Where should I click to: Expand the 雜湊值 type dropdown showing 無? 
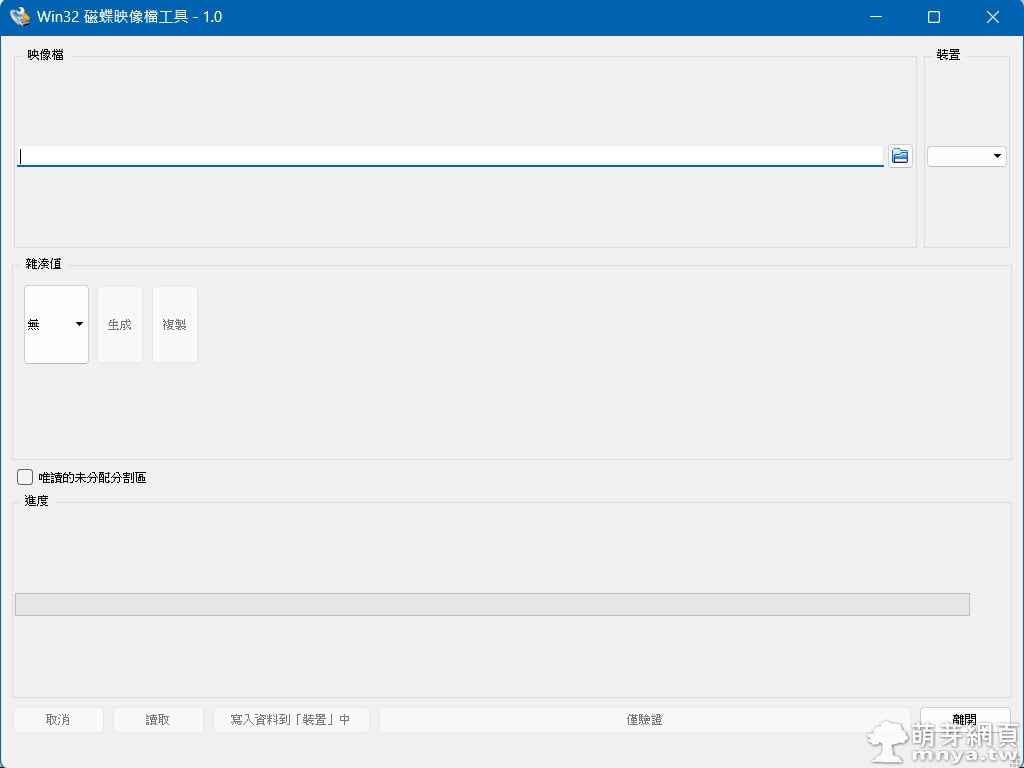pyautogui.click(x=56, y=324)
